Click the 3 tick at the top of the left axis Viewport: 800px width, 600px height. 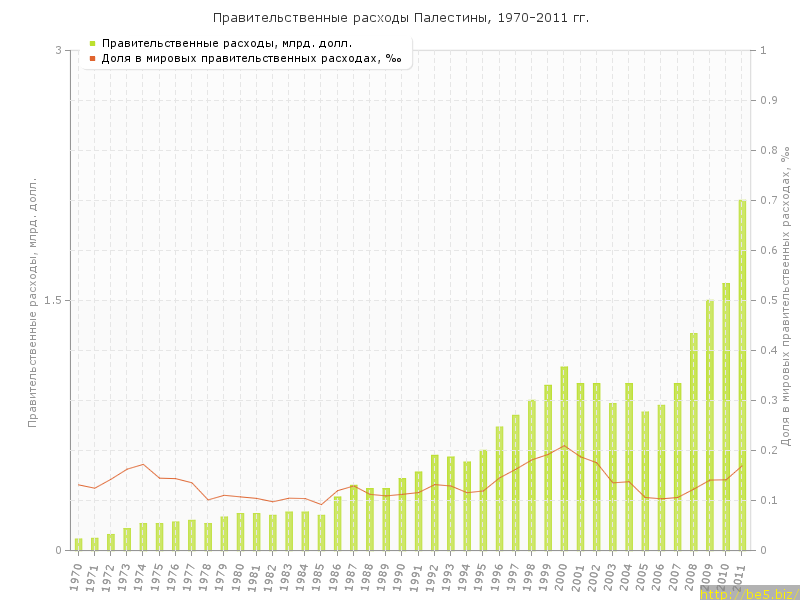[x=58, y=50]
